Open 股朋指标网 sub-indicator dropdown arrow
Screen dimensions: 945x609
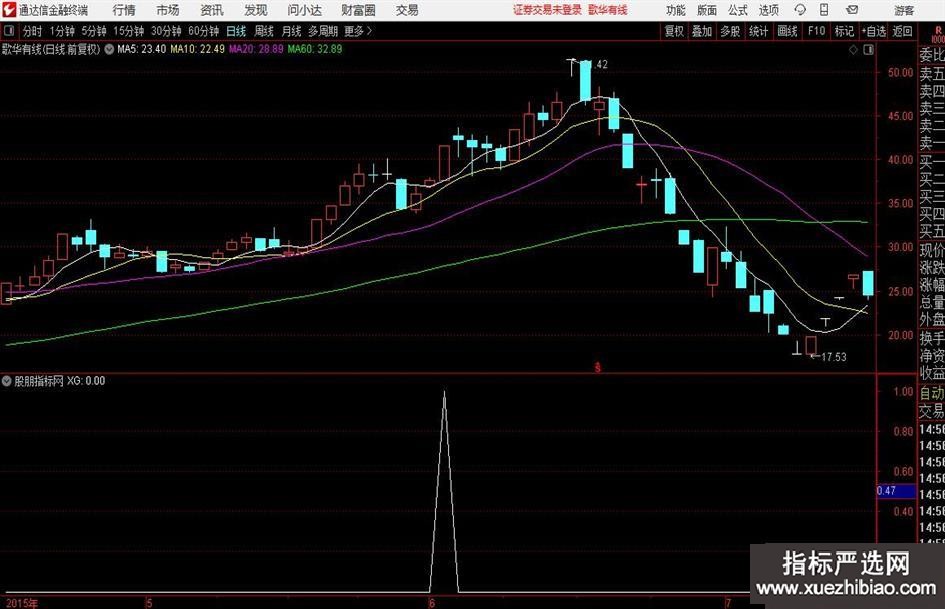(x=7, y=381)
